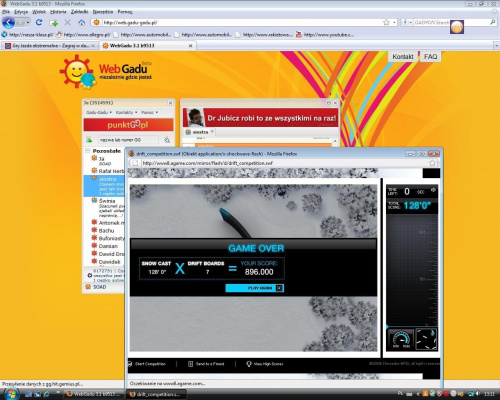Image resolution: width=500 pixels, height=400 pixels.
Task: Select the WebGadu 3.1 tab
Action: coord(147,46)
